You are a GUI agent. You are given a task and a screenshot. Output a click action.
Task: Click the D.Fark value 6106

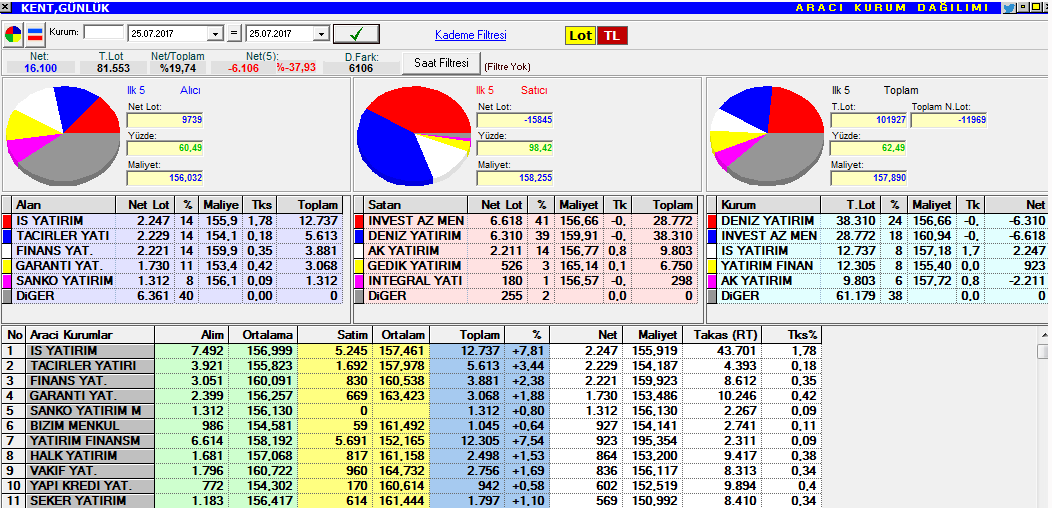tap(361, 68)
